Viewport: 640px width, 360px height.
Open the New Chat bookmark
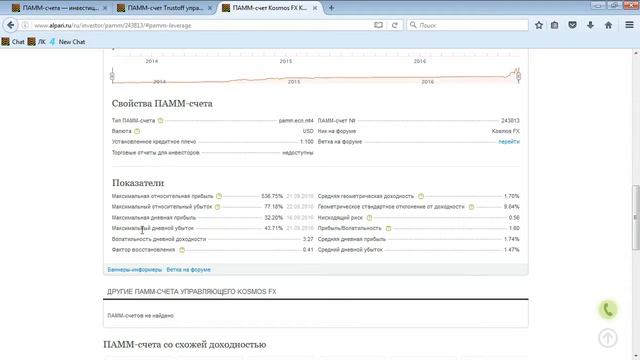(67, 42)
